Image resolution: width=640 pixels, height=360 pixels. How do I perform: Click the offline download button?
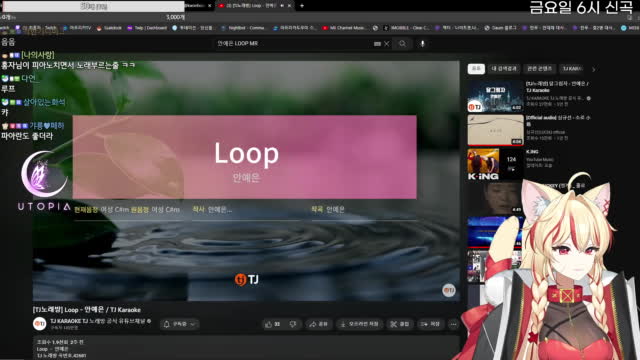[359, 324]
